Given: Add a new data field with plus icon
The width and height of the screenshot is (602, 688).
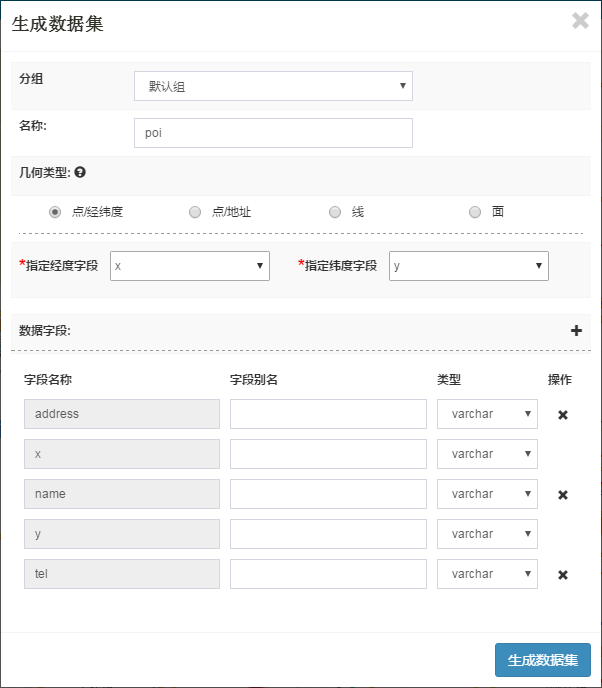Looking at the screenshot, I should 576,330.
